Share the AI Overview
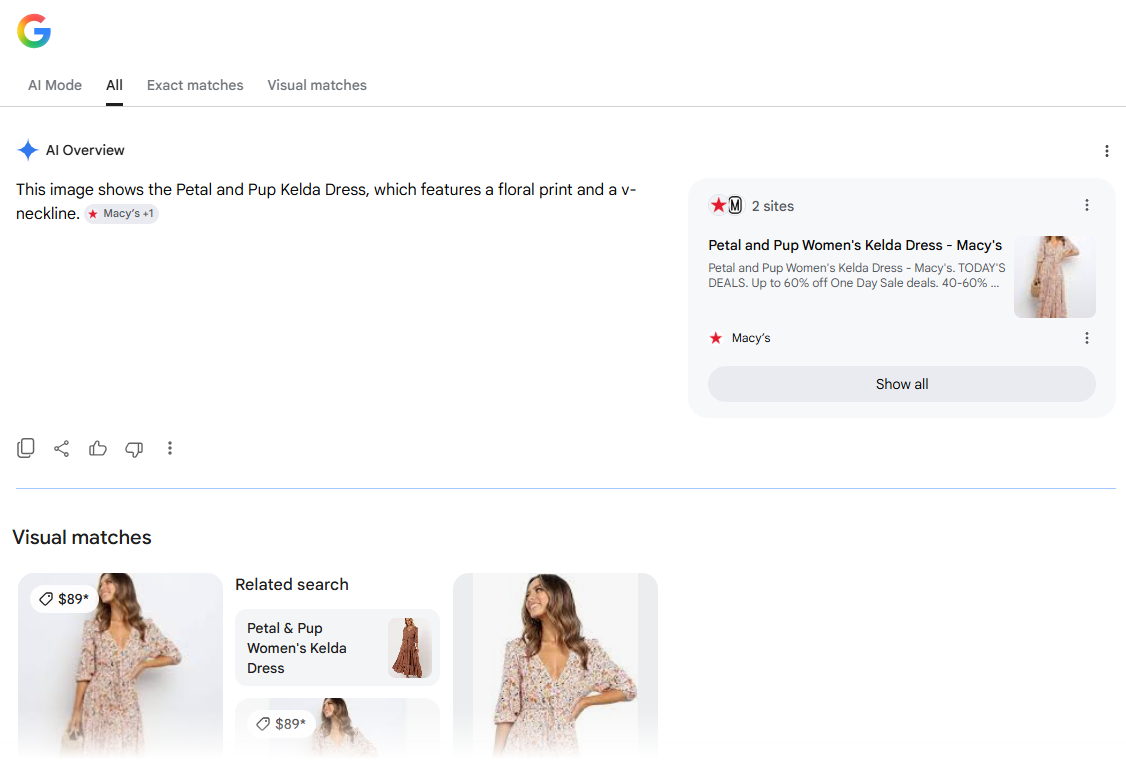This screenshot has height=764, width=1126. (x=62, y=448)
